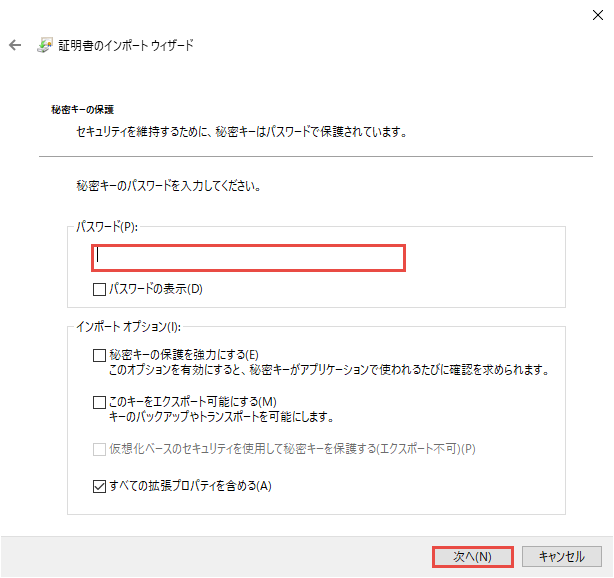Click the greyed-out 仮想化ベースのセキュリティ checkbox
Viewport: 614px width, 578px height.
(99, 449)
